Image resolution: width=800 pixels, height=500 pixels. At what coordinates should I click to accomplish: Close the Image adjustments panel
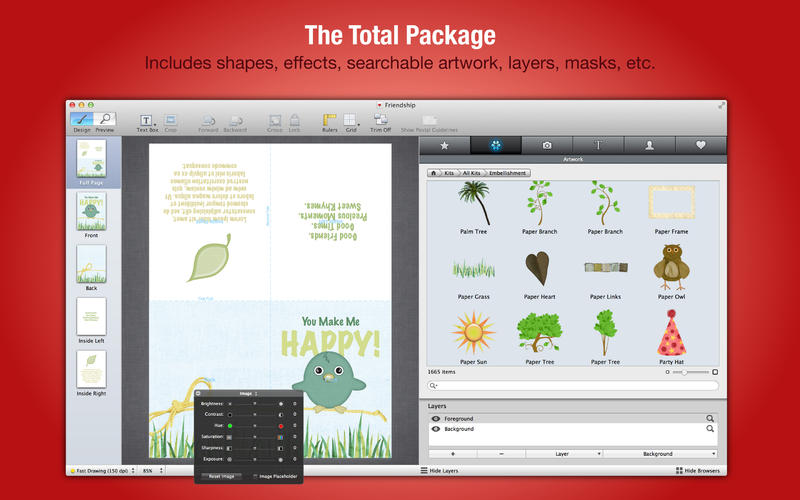[198, 393]
